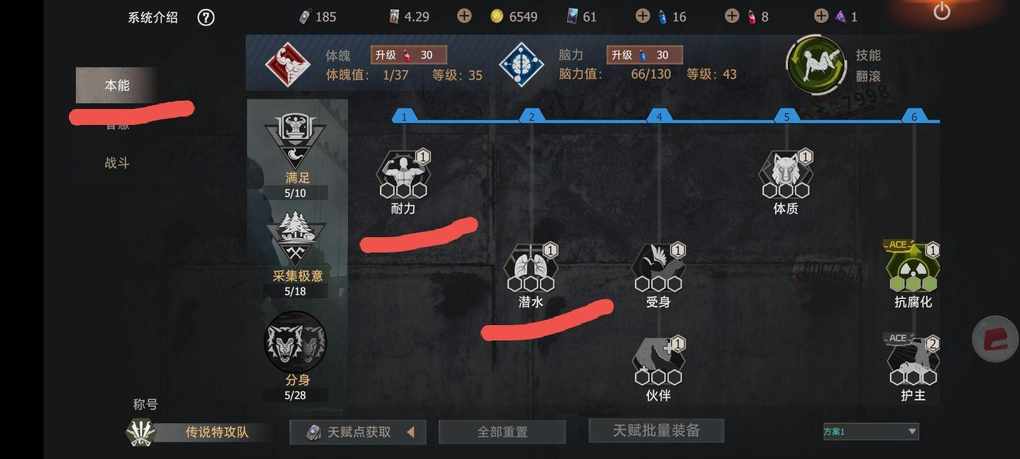Select the 潜水 diving lungs talent icon

(x=531, y=268)
